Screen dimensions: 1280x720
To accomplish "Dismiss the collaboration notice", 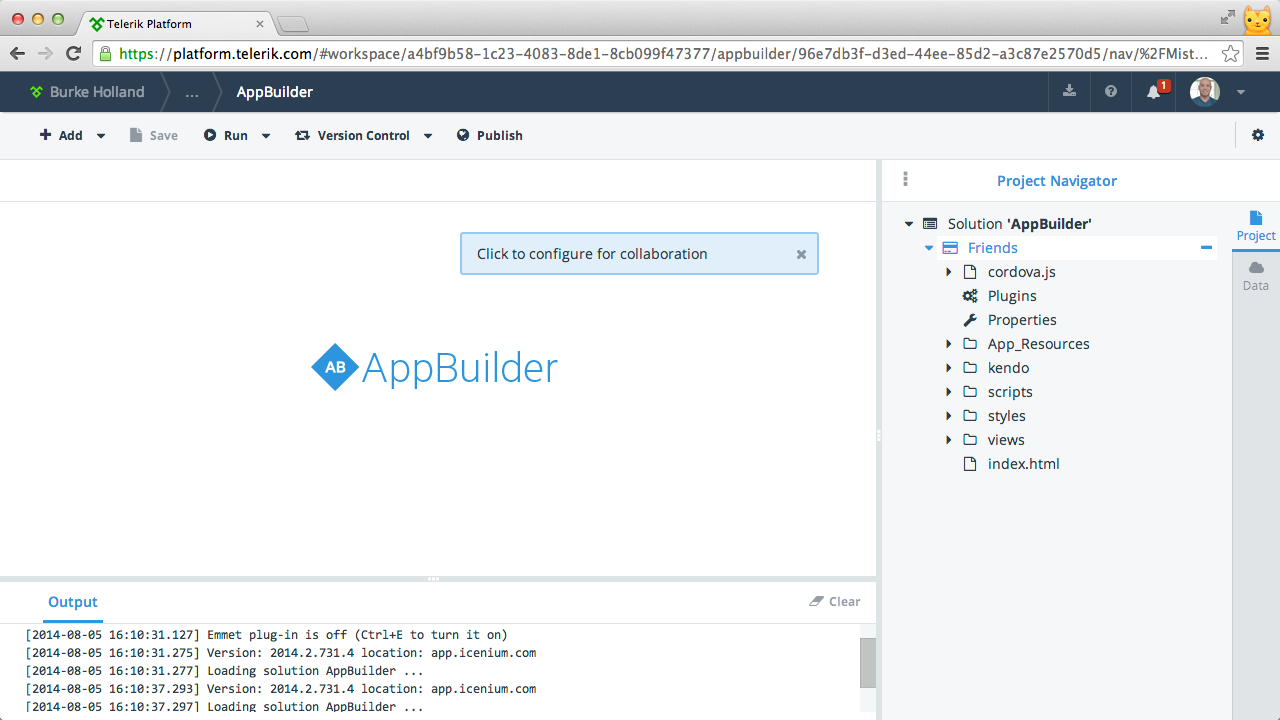I will [801, 254].
